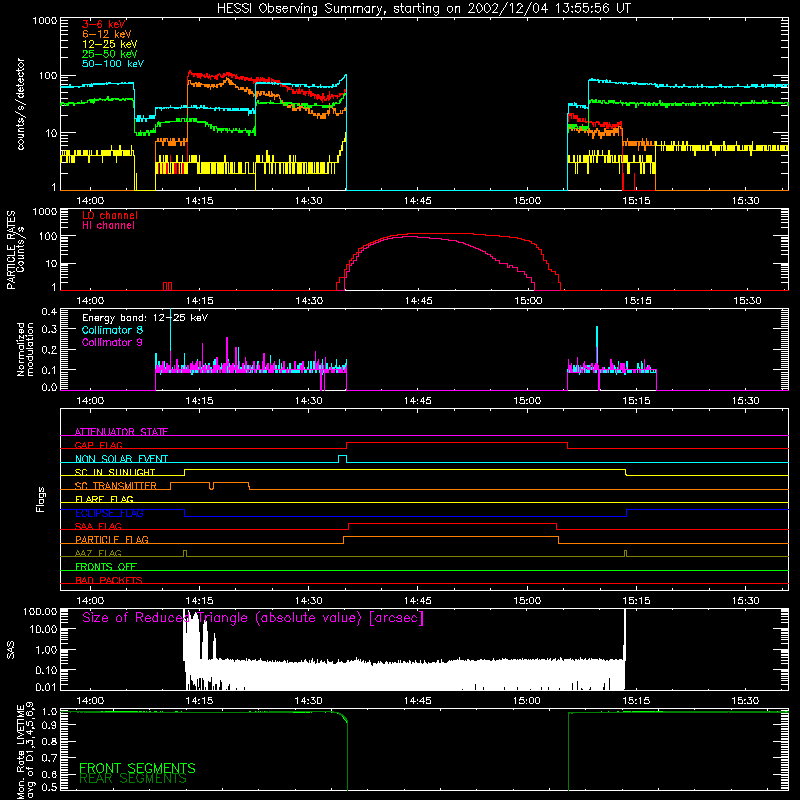Click the PARTICLE_FLAG label
This screenshot has height=800, width=800.
click(x=112, y=539)
